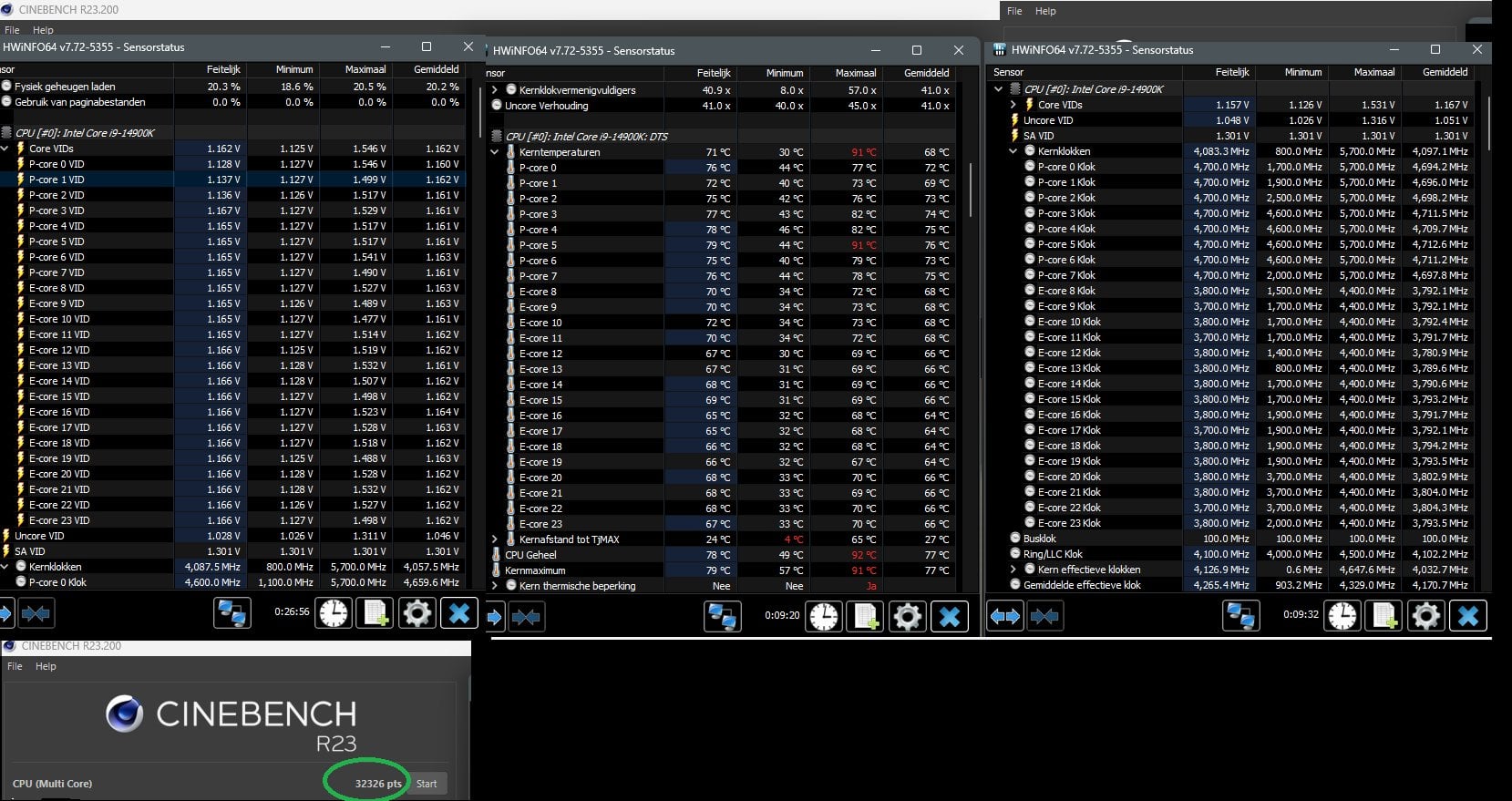Expand Kern thermische beperking row

pos(495,586)
